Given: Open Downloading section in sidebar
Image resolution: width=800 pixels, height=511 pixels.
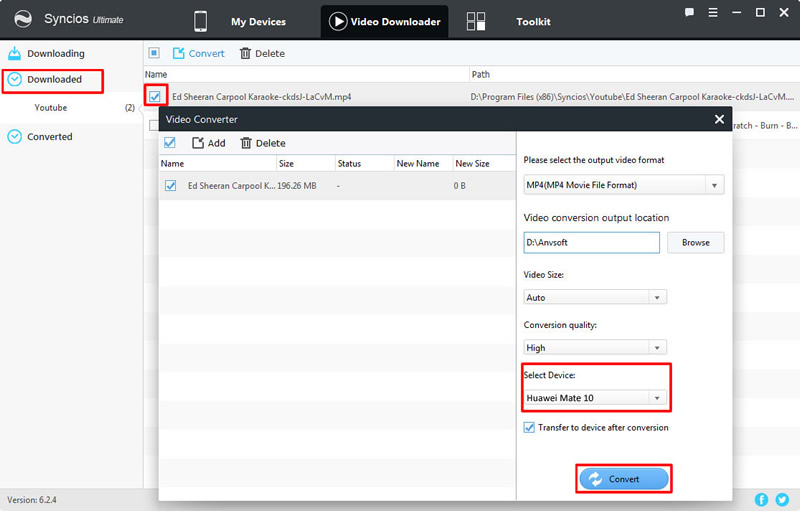Looking at the screenshot, I should click(56, 54).
